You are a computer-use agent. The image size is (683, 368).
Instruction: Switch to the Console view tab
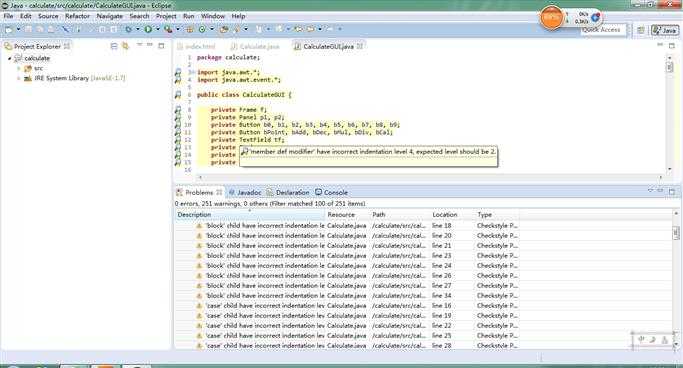331,192
